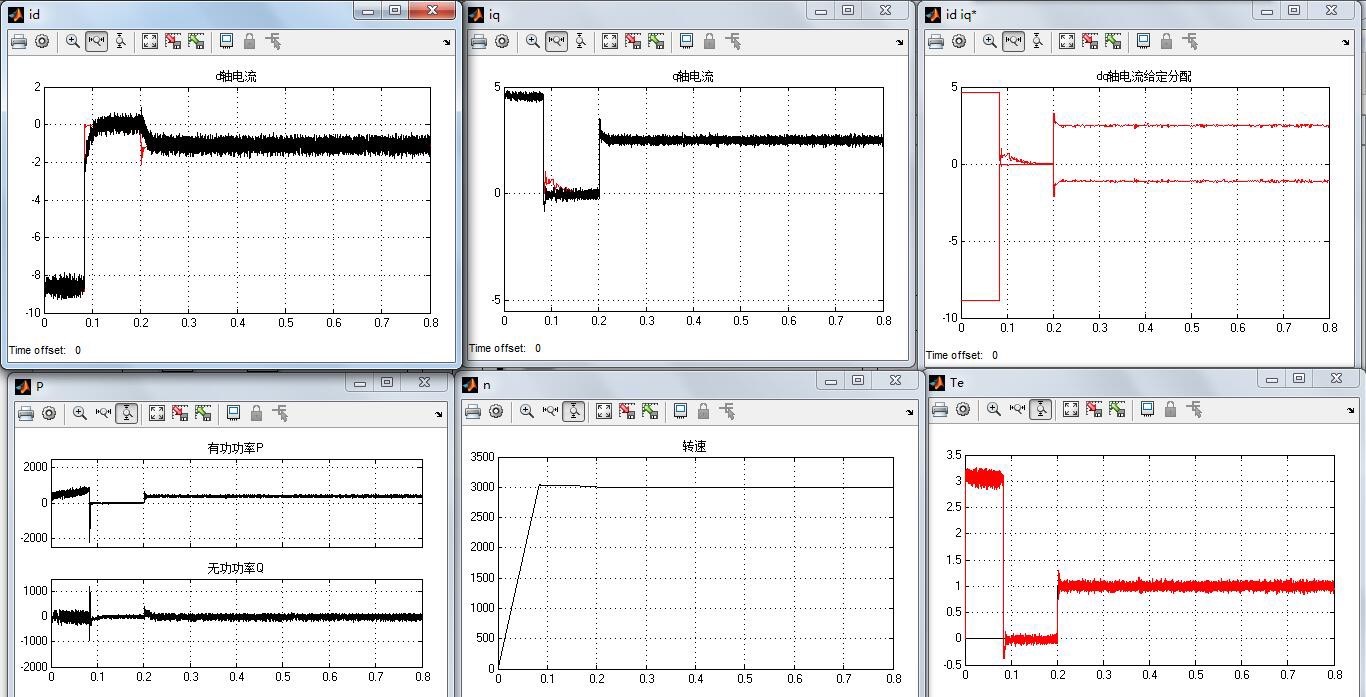Screen dimensions: 1366x697
Task: Click the '有功功率P' subplot title
Action: point(236,448)
